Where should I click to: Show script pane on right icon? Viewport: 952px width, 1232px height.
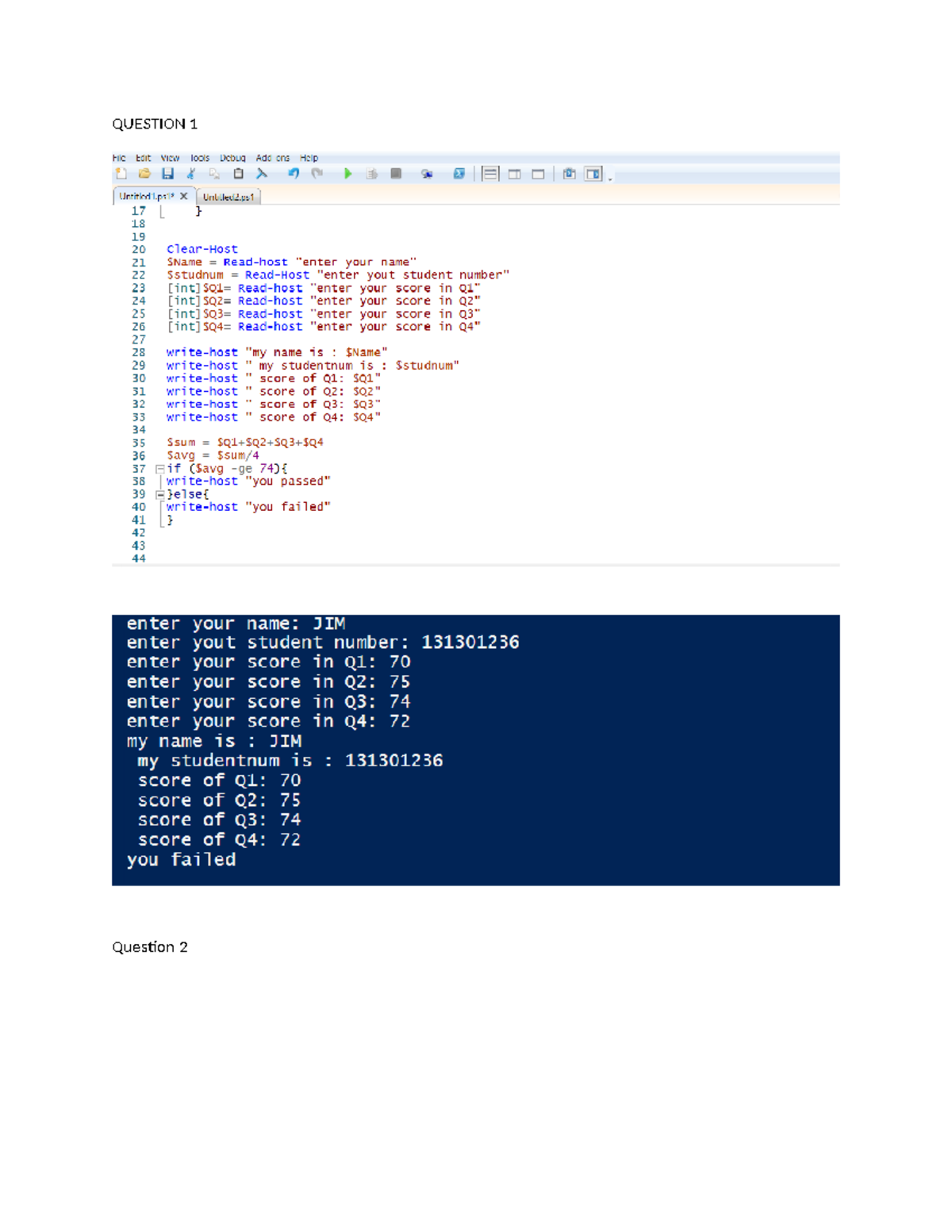coord(514,174)
